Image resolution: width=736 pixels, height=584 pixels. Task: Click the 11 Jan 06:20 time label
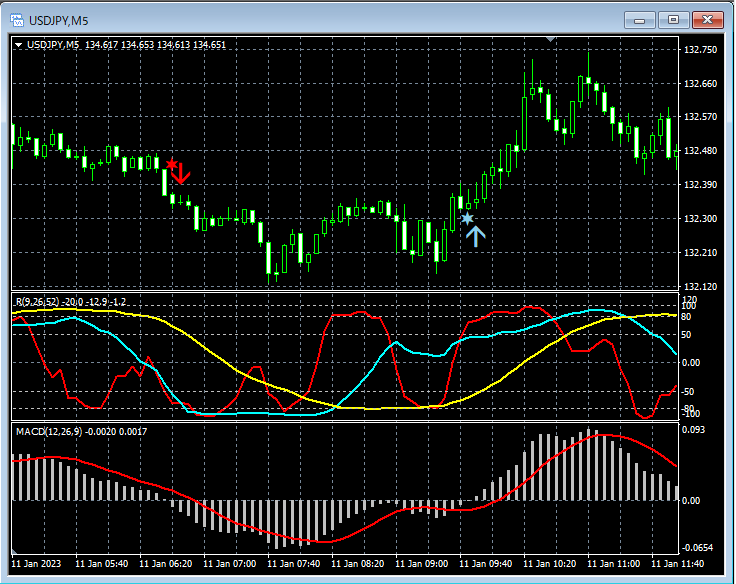[166, 563]
